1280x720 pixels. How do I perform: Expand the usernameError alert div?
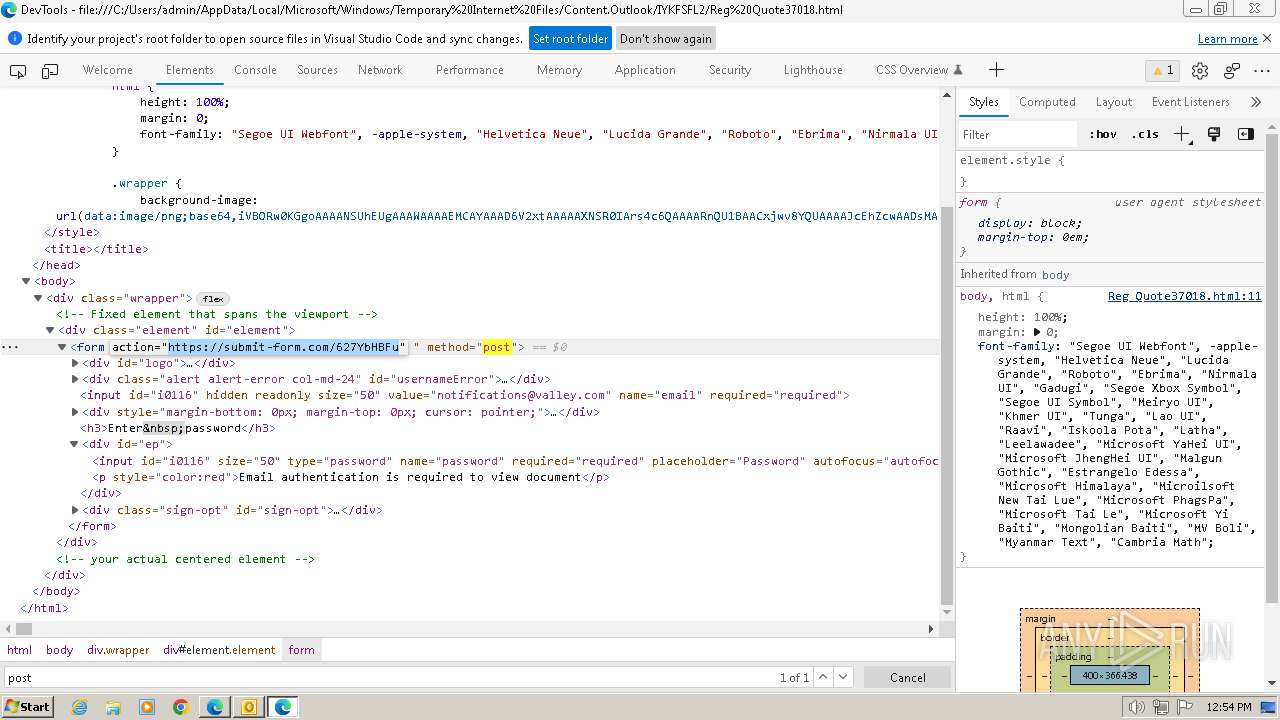(x=75, y=379)
